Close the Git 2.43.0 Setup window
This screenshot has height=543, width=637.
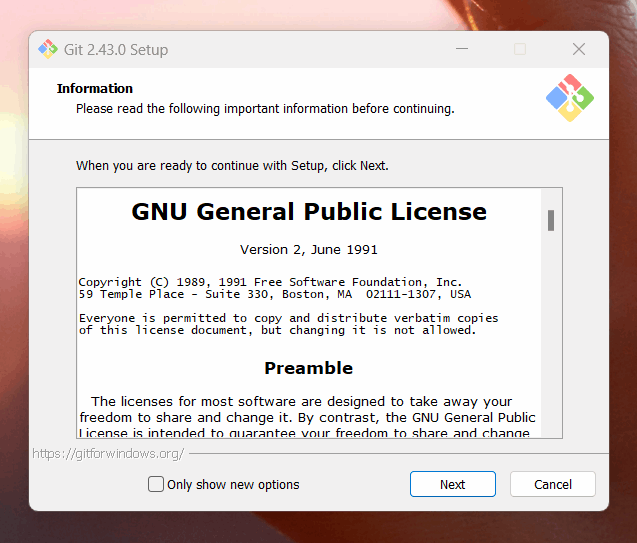578,49
